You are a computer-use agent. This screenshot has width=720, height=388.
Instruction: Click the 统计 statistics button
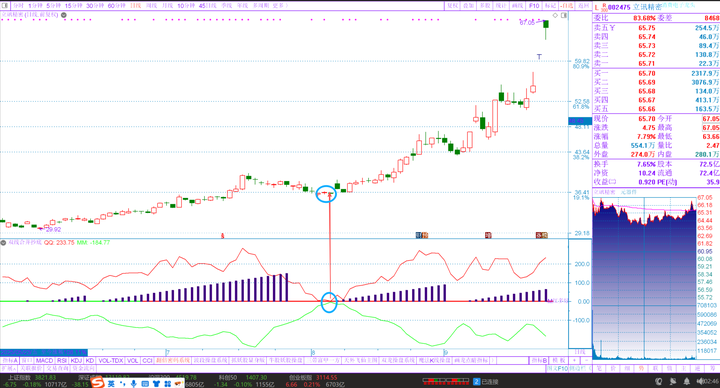click(501, 6)
